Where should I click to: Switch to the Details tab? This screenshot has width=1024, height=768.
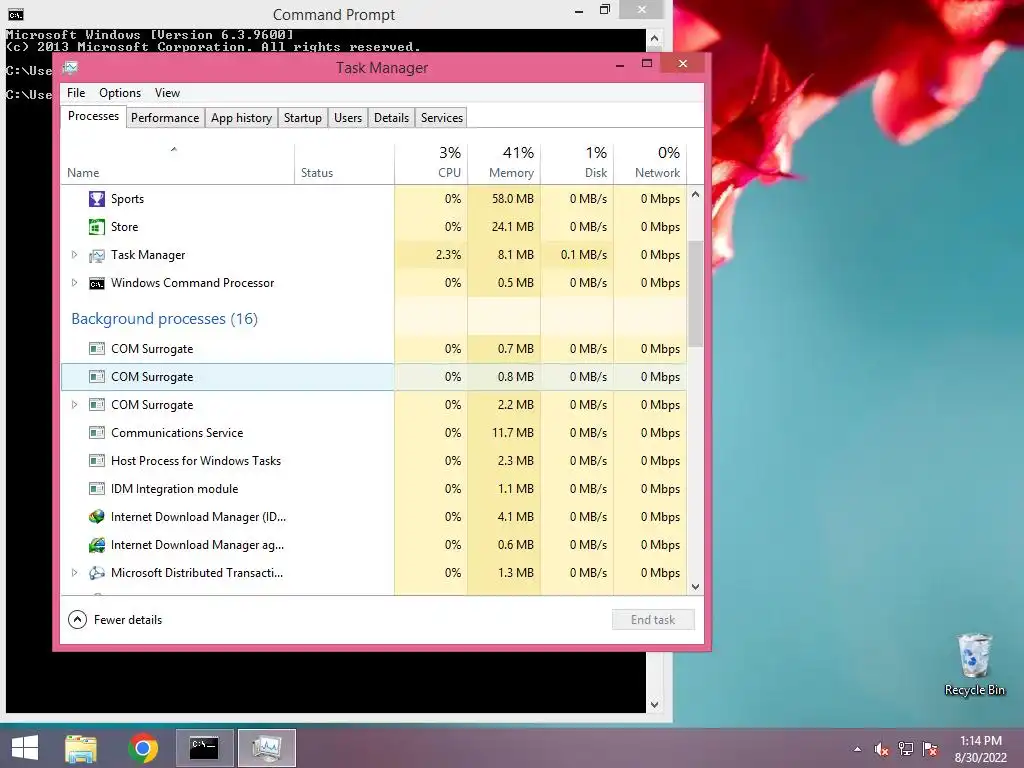[x=391, y=118]
